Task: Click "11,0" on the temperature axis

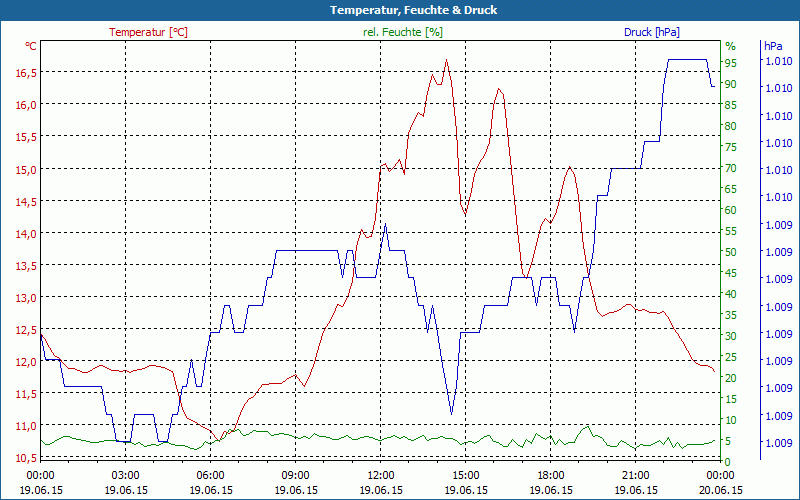Action: [x=26, y=426]
